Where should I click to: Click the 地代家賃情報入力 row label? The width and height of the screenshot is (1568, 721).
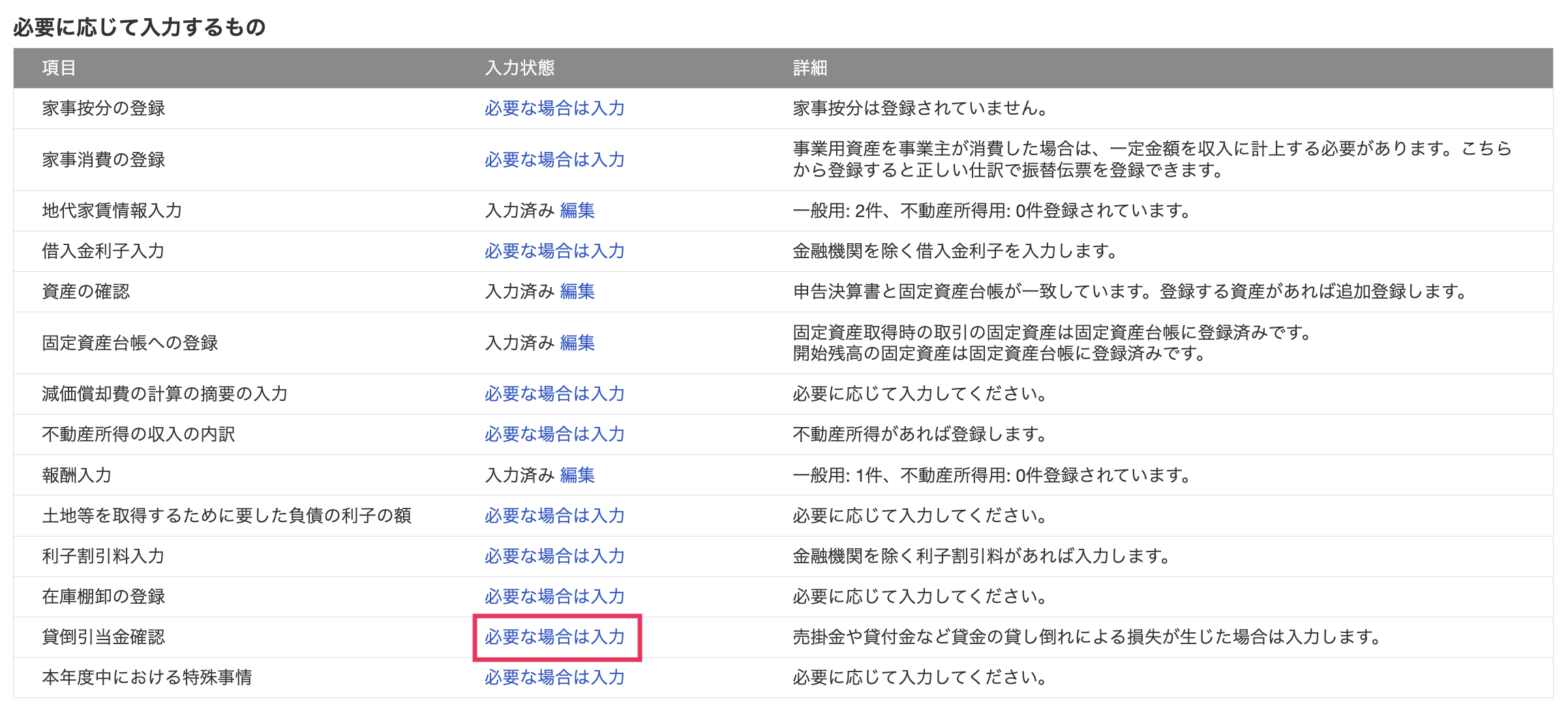click(112, 211)
